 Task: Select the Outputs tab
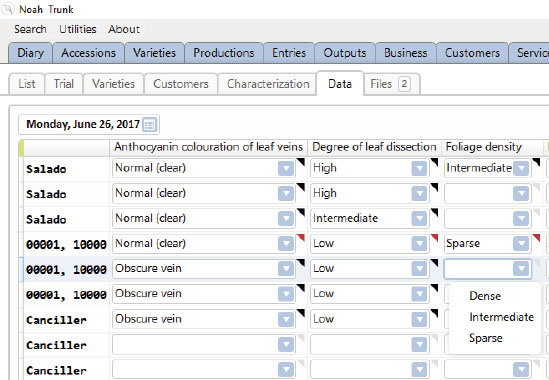pyautogui.click(x=345, y=53)
